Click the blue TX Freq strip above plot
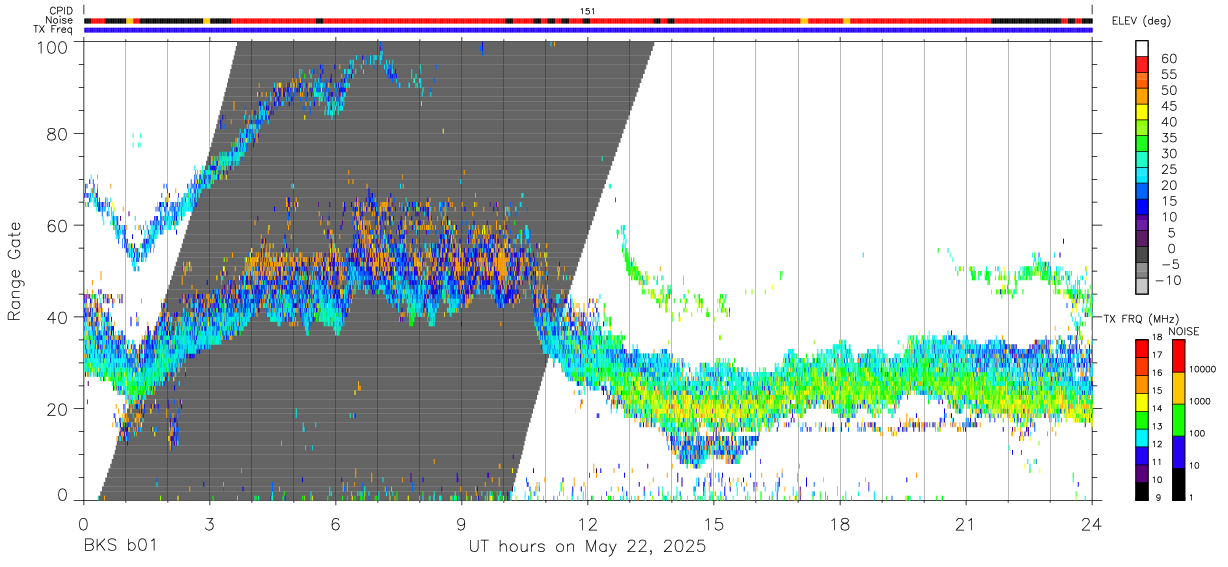Viewport: 1228px width, 567px height. (x=588, y=30)
